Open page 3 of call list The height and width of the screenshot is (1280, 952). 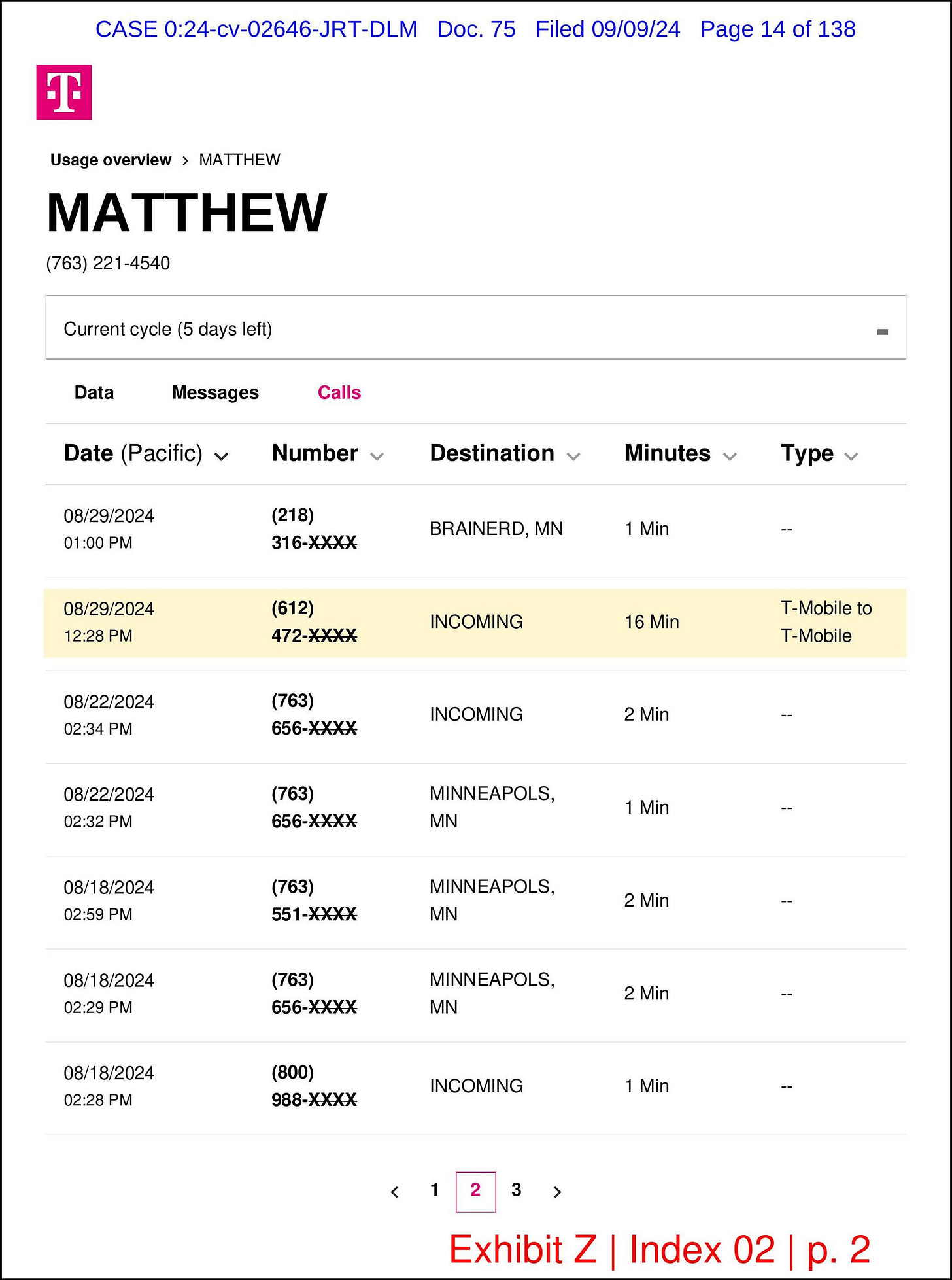(x=516, y=1190)
